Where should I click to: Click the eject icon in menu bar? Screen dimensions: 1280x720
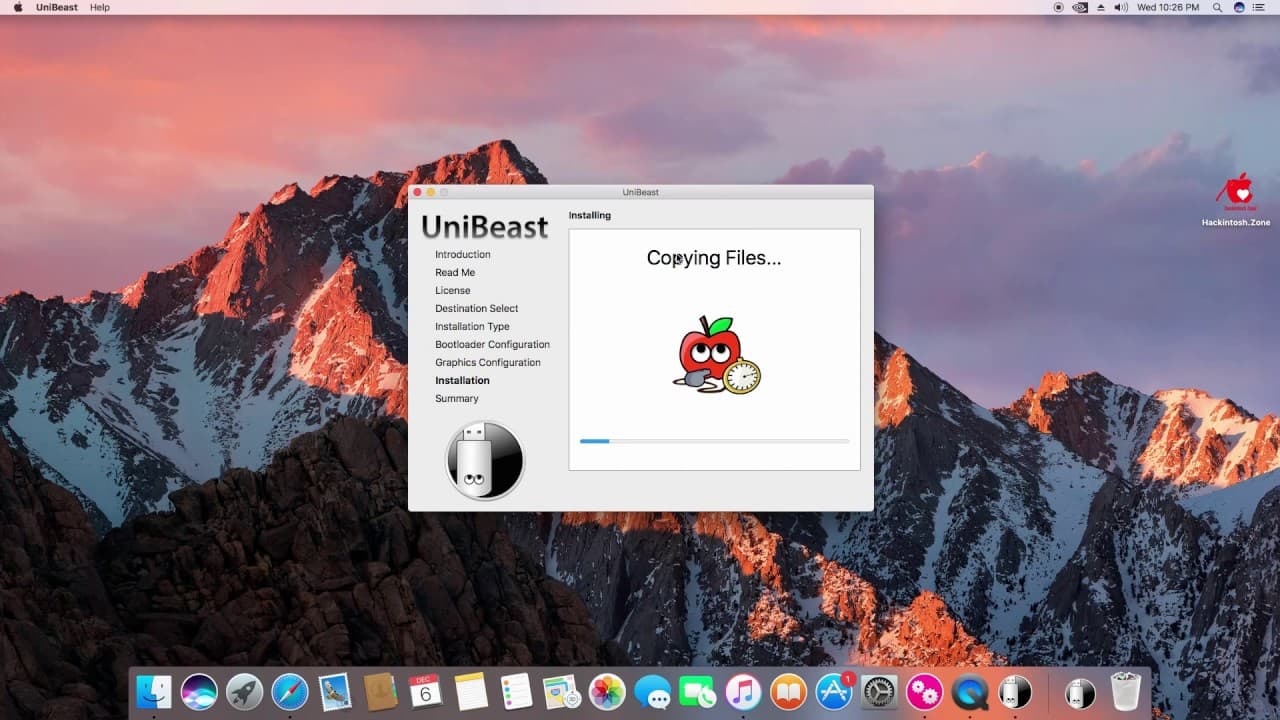(1102, 7)
